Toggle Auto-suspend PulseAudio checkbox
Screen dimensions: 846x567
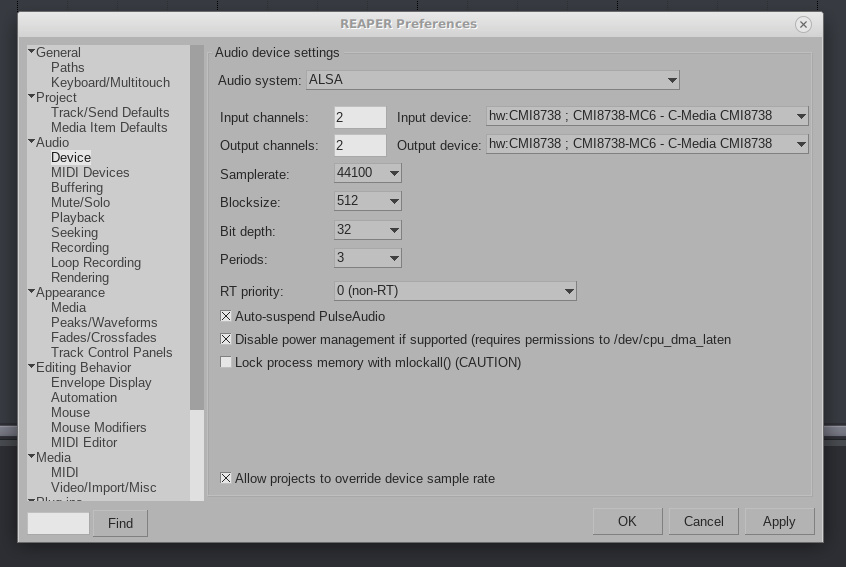tap(226, 316)
